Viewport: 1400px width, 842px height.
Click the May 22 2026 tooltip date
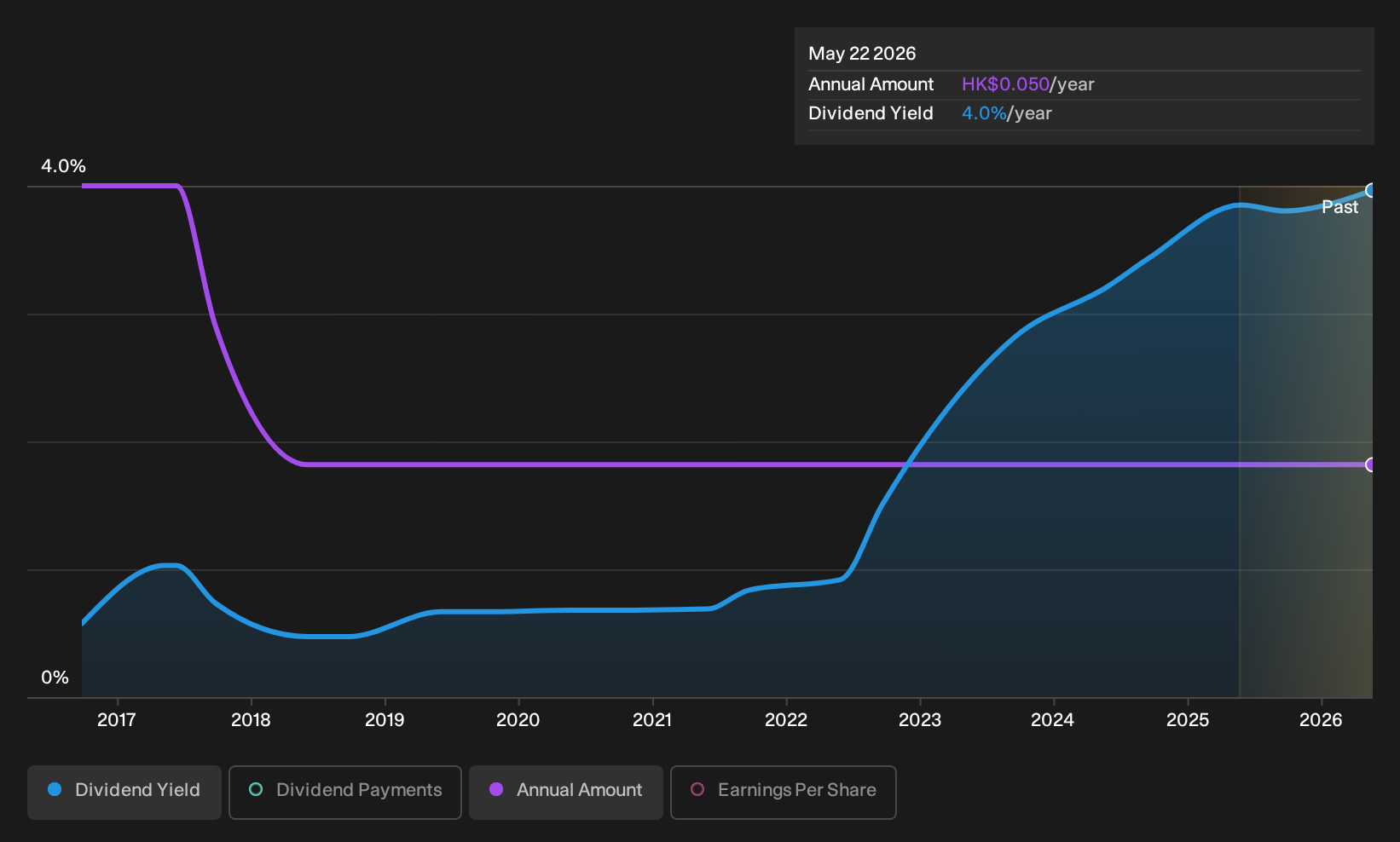[x=862, y=54]
